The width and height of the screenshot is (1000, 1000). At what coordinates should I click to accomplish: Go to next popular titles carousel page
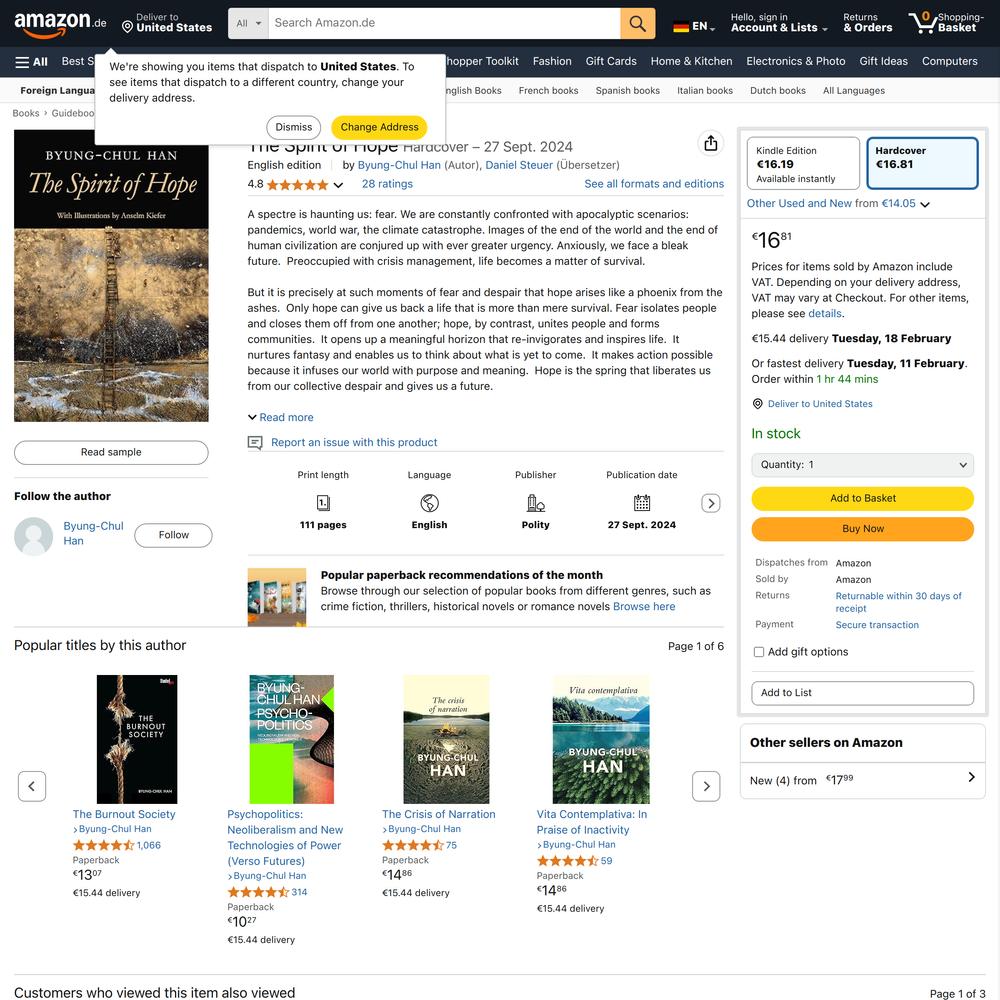tap(706, 786)
